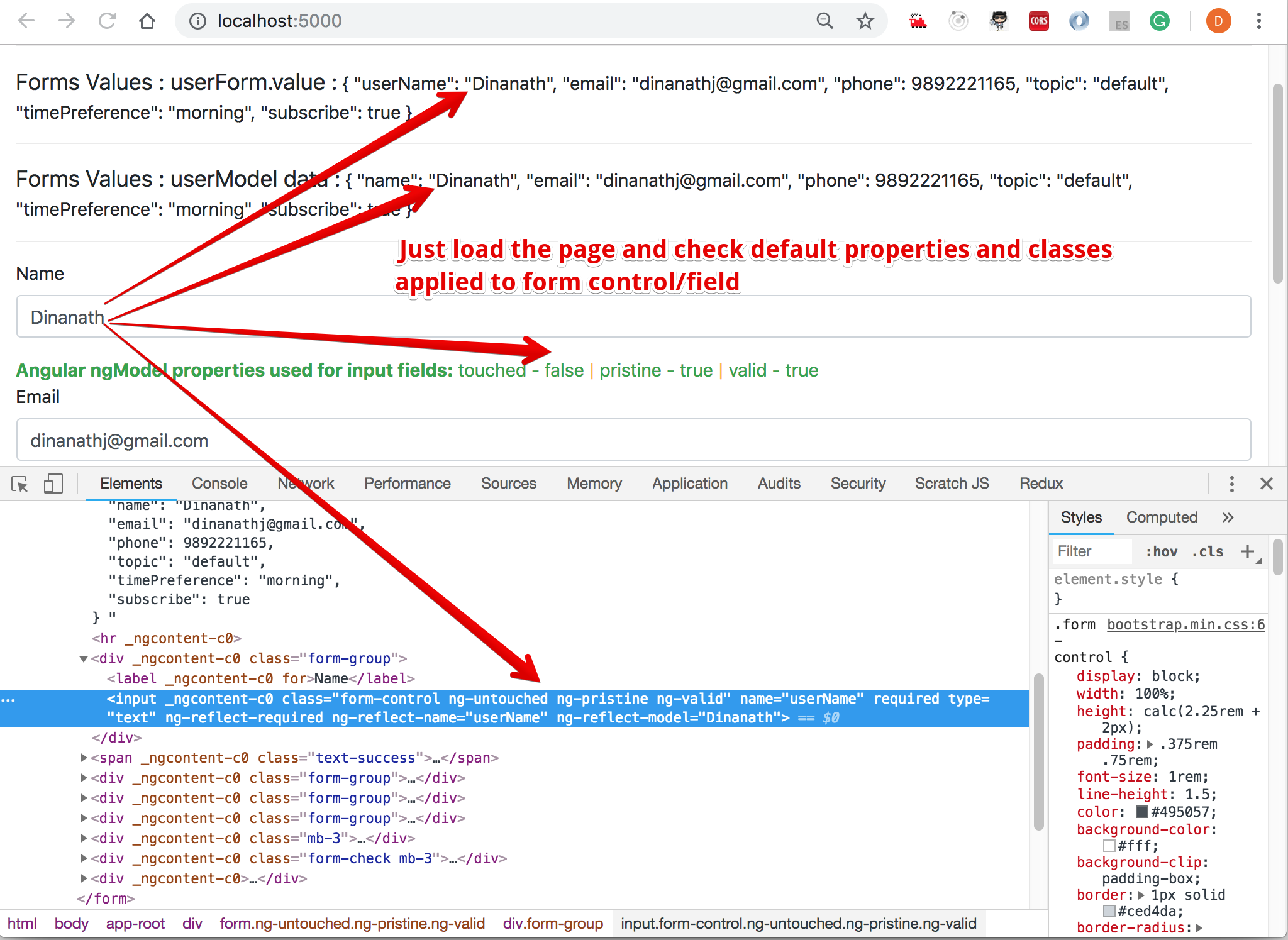Click the #495057 color swatch
This screenshot has height=940, width=1288.
coord(1142,812)
